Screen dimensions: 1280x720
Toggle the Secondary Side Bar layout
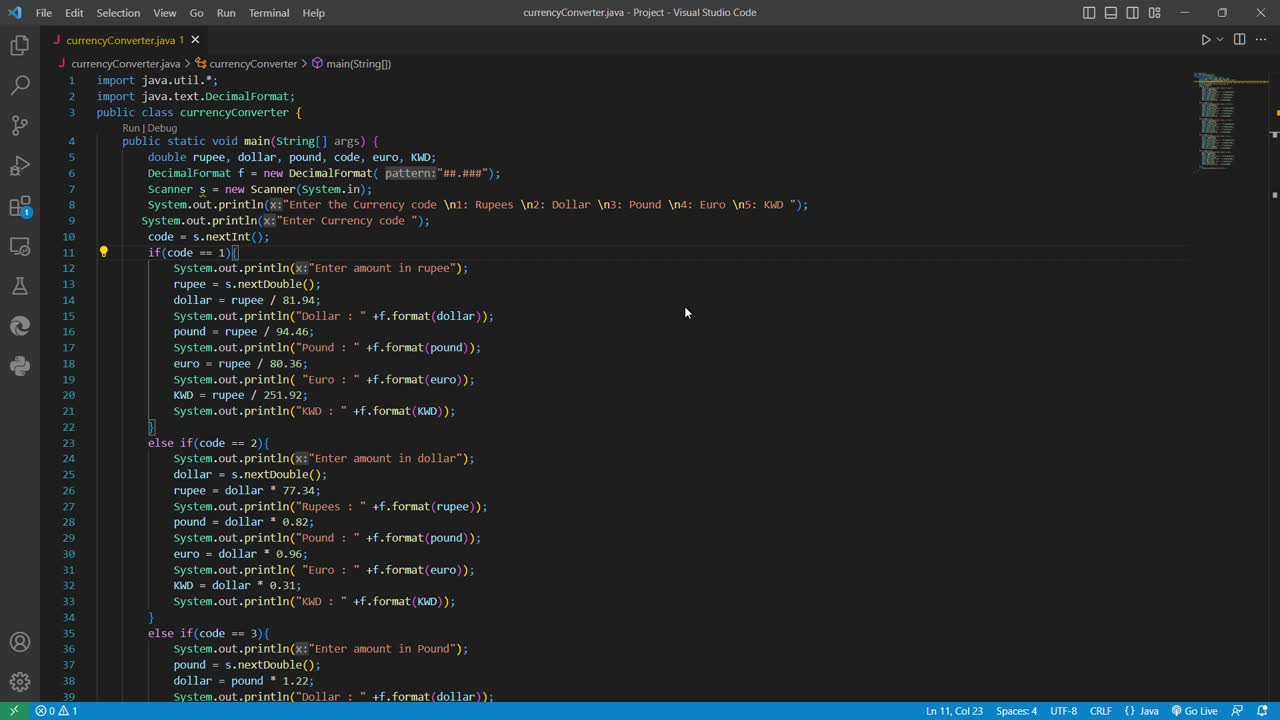pyautogui.click(x=1133, y=13)
